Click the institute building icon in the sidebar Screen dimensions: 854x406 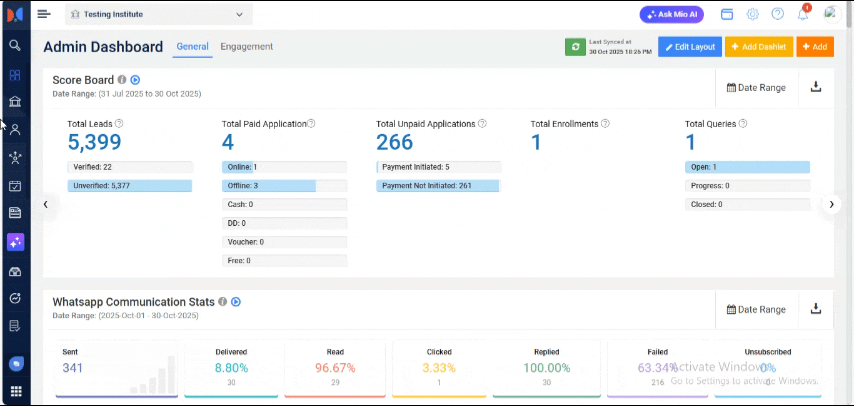click(x=15, y=102)
